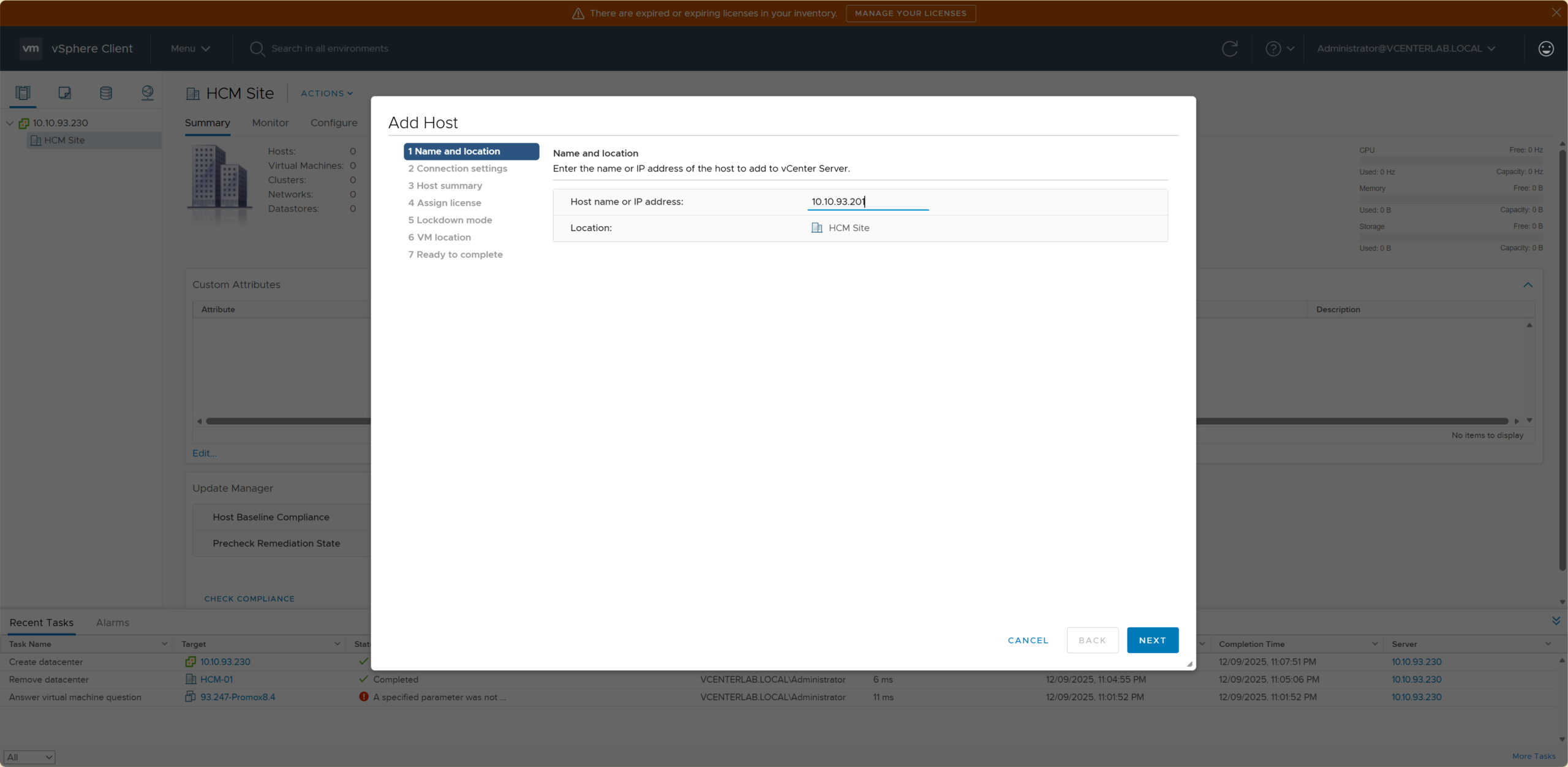Switch to the Alarms tab
This screenshot has width=1568, height=767.
pyautogui.click(x=113, y=622)
